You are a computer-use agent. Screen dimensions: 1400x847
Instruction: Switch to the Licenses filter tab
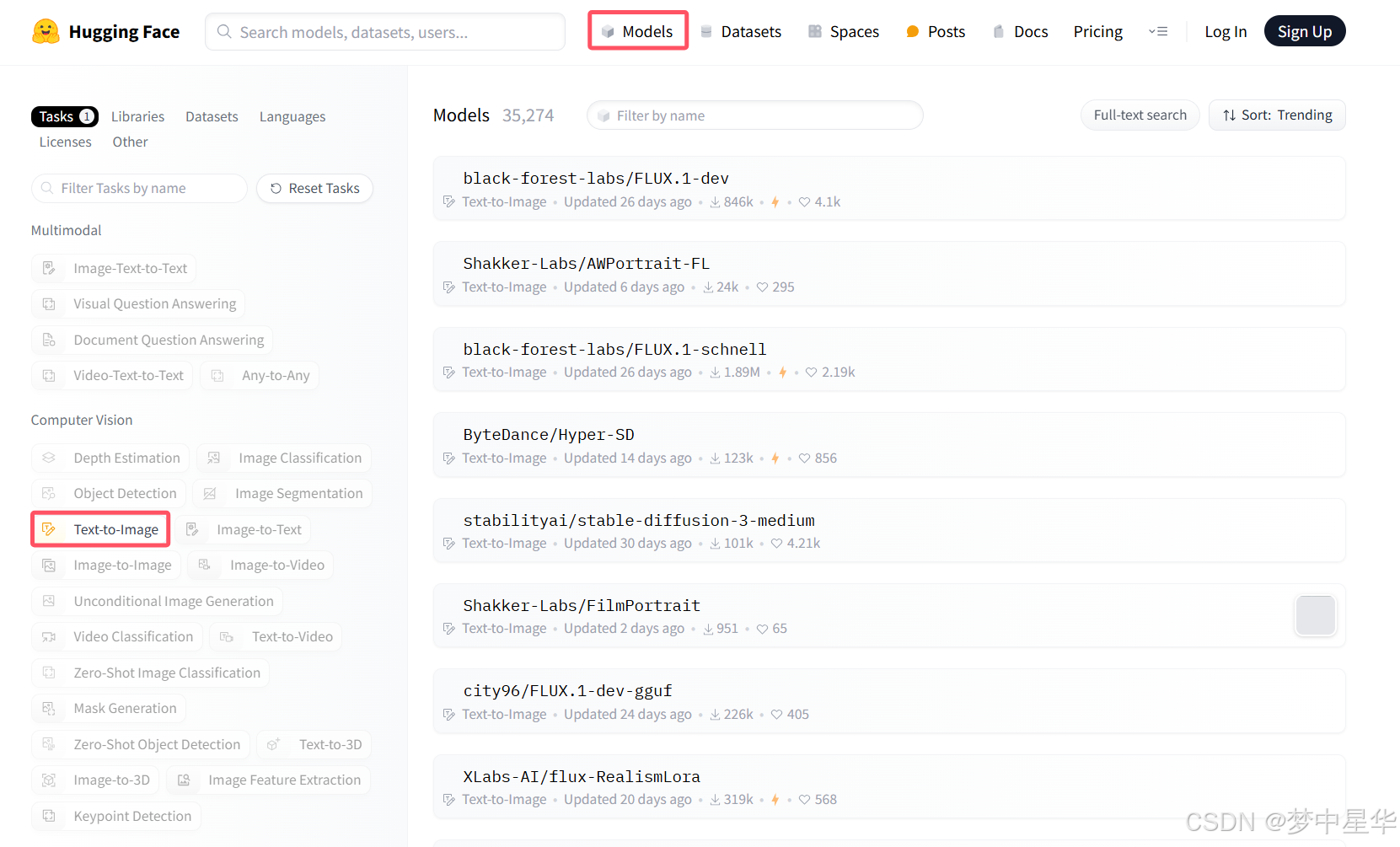[x=65, y=142]
